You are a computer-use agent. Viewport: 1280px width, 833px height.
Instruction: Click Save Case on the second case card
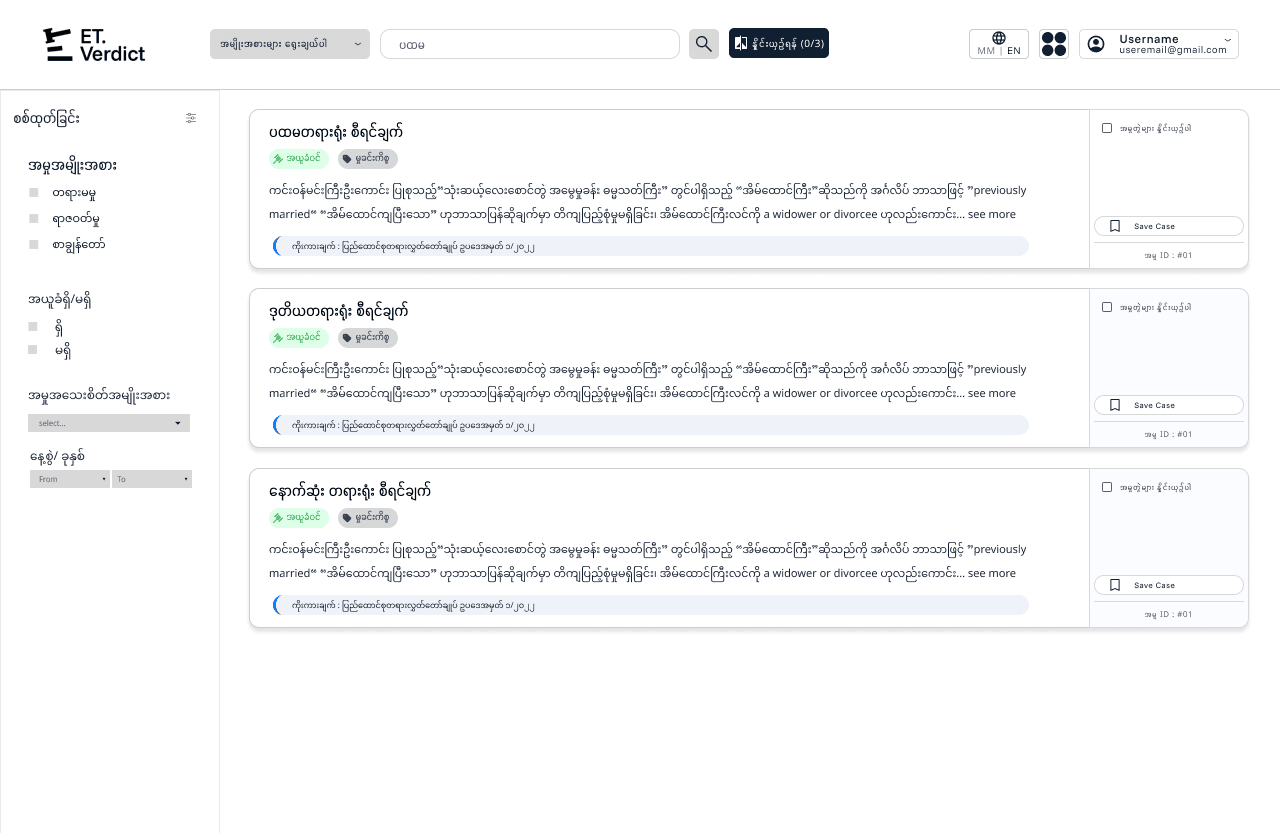1168,405
